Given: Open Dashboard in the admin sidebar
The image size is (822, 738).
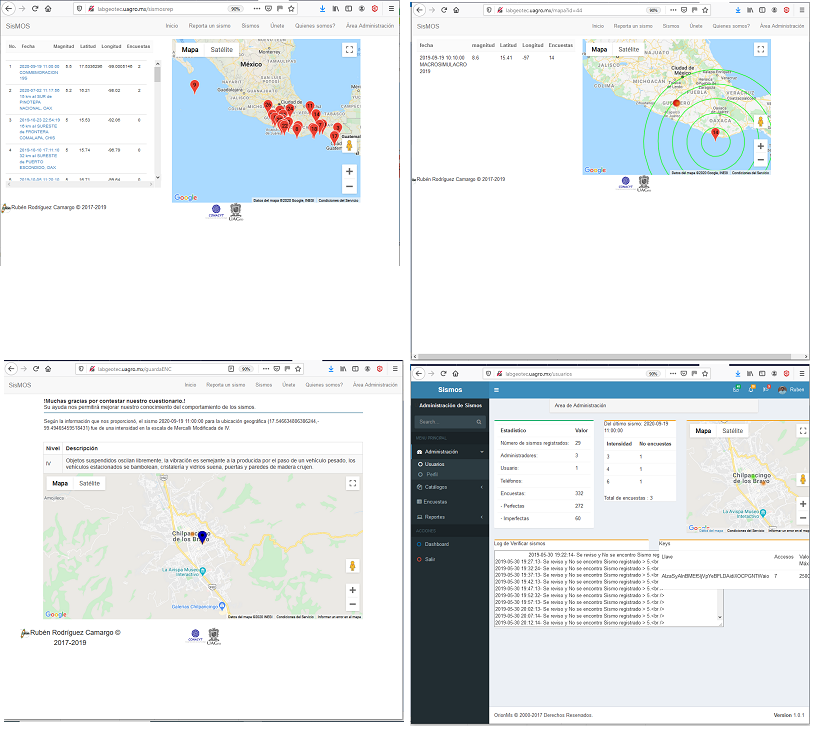Looking at the screenshot, I should (x=438, y=544).
